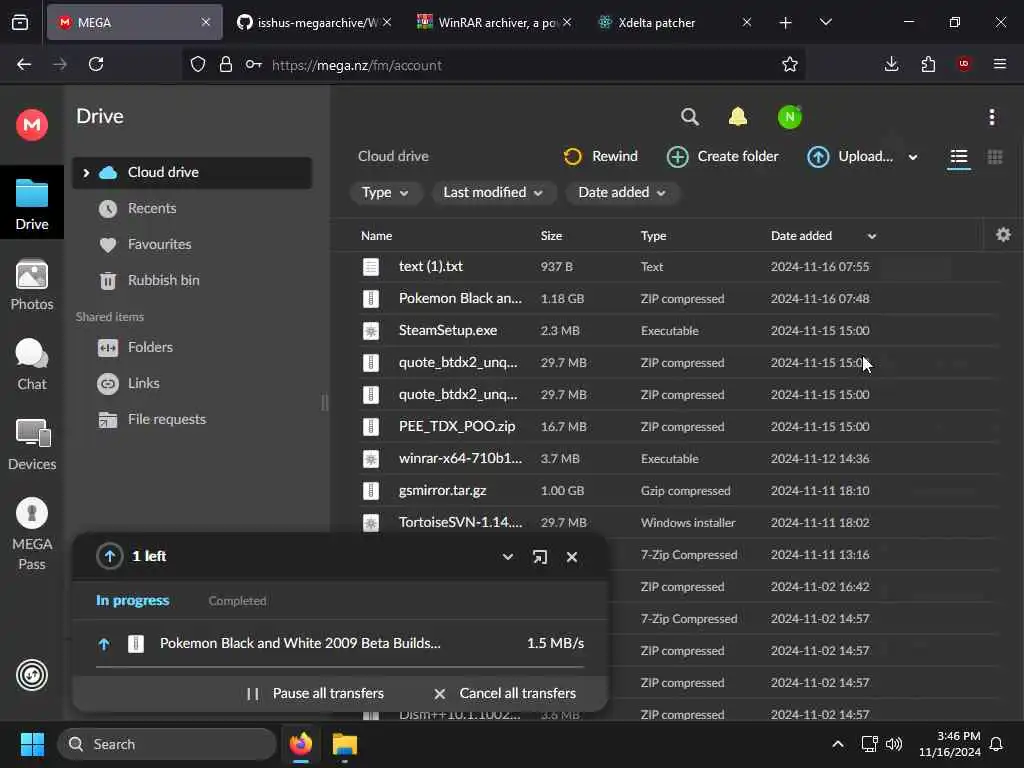
Task: Go back to the previous page
Action: [x=24, y=64]
